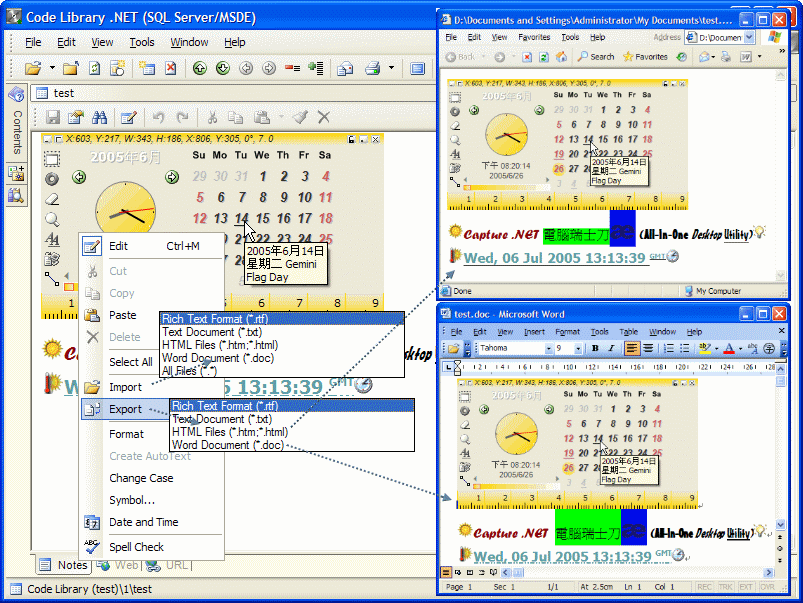Toggle REC indicator in Word status bar

click(x=704, y=587)
